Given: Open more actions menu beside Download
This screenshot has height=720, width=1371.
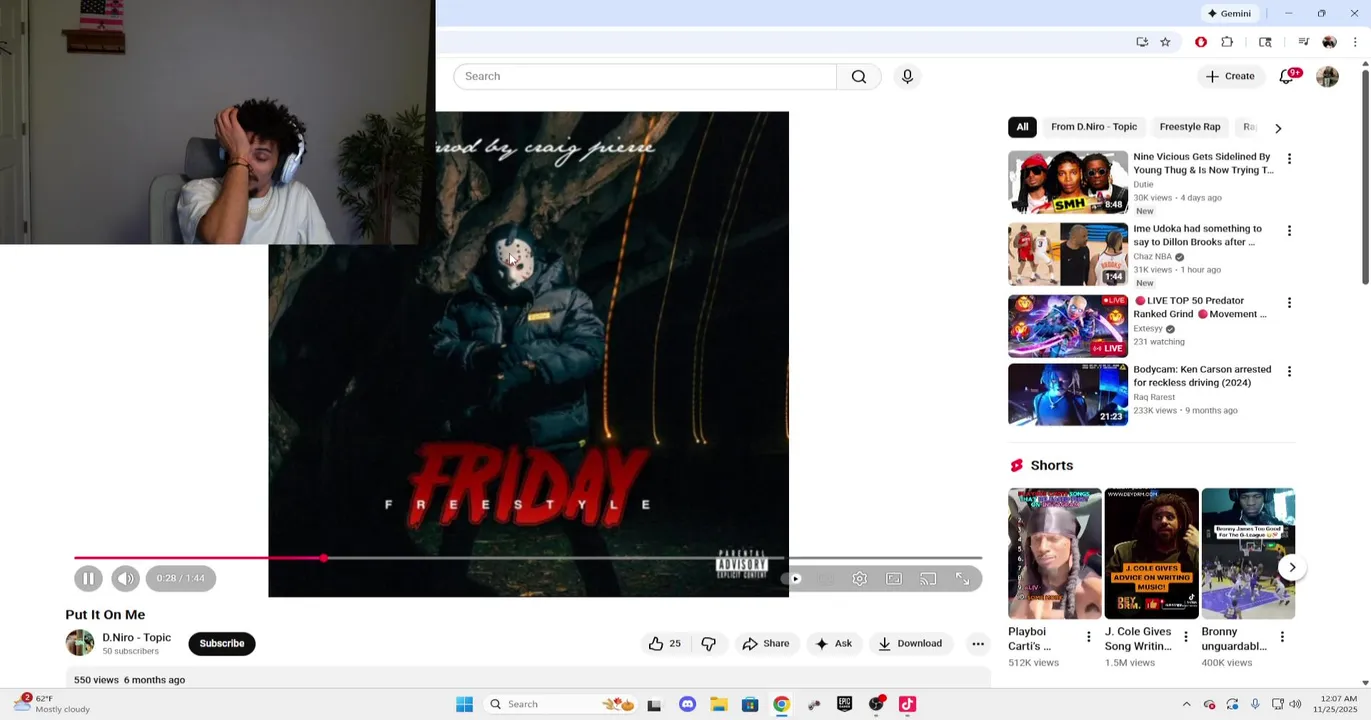Looking at the screenshot, I should (x=978, y=644).
